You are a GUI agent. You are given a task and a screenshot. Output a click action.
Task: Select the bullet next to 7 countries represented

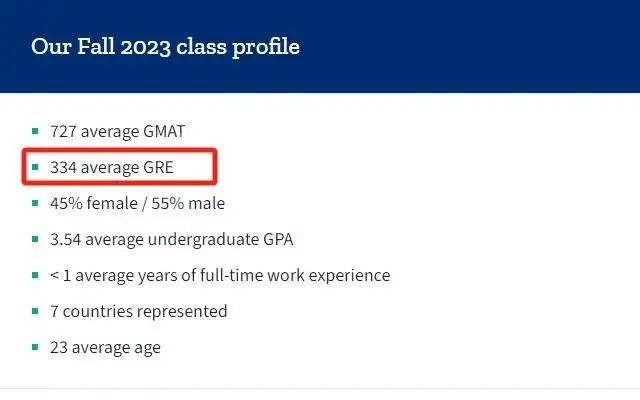(35, 312)
